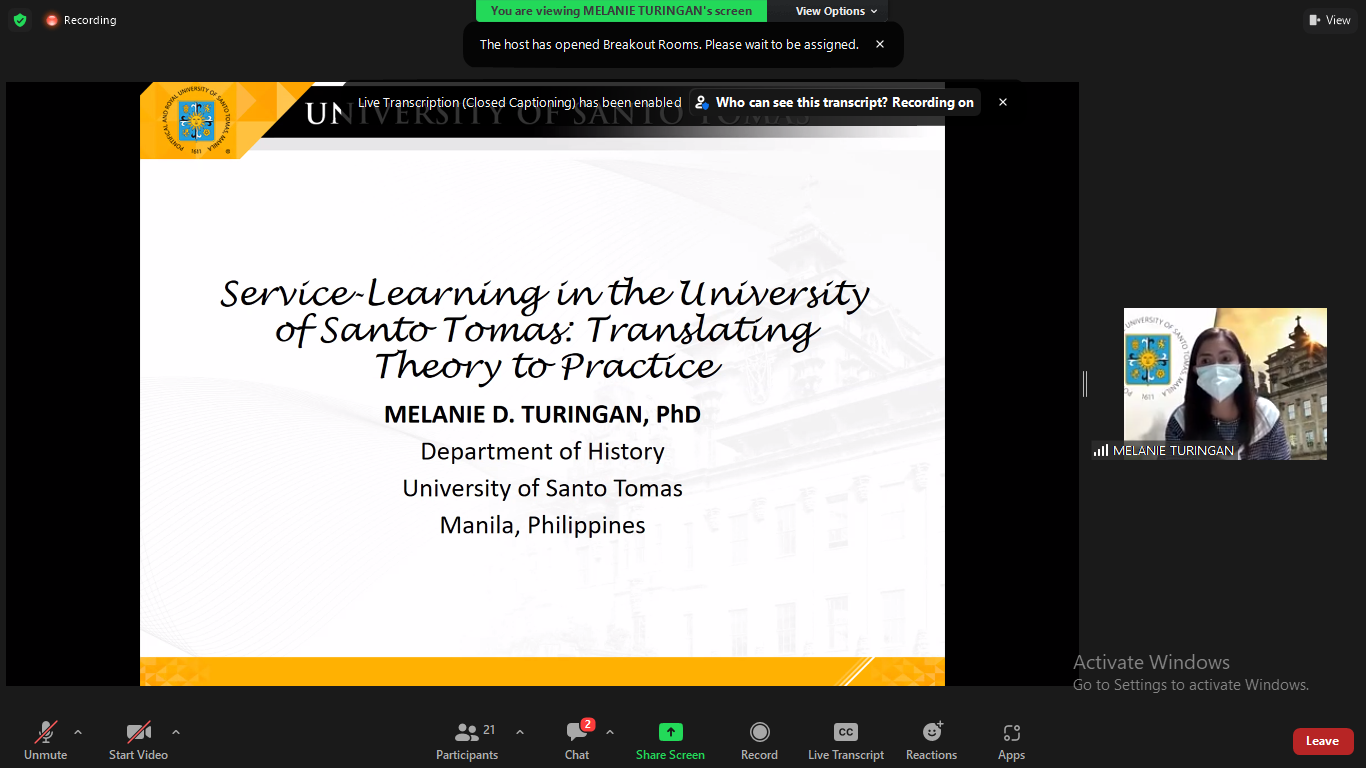Click the panel divider handle beside the video

click(1085, 383)
